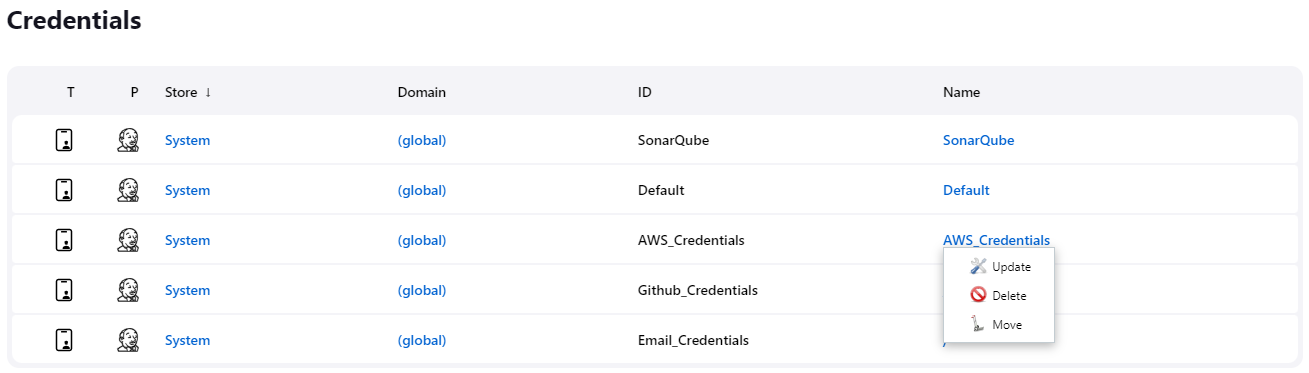The height and width of the screenshot is (373, 1309).
Task: Click the Jenkins provider icon in AWS_Credentials row
Action: (128, 240)
